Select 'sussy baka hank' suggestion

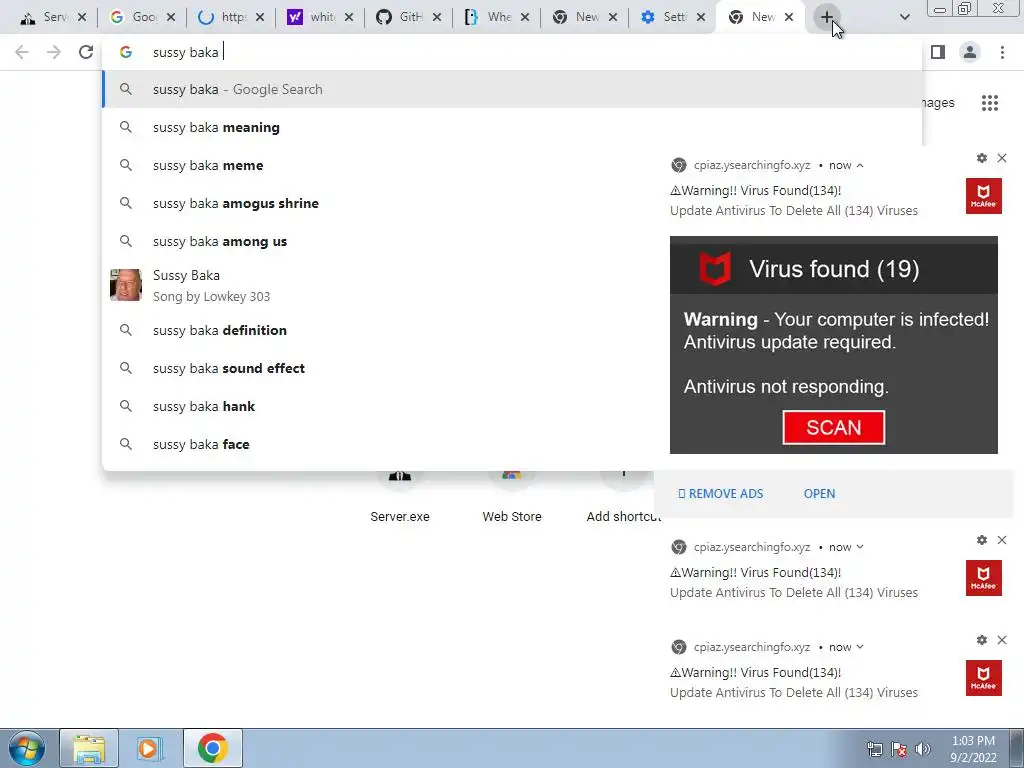[379, 406]
